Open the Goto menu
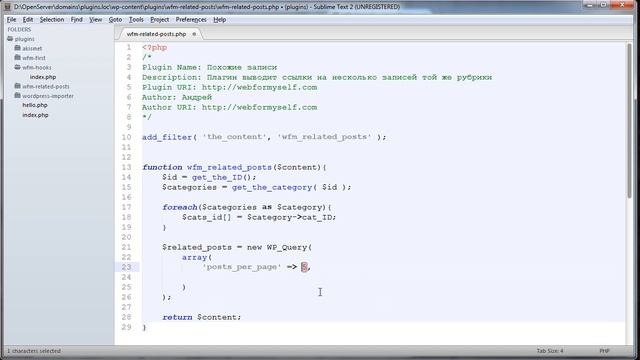Viewport: 640px width, 360px height. (116, 20)
